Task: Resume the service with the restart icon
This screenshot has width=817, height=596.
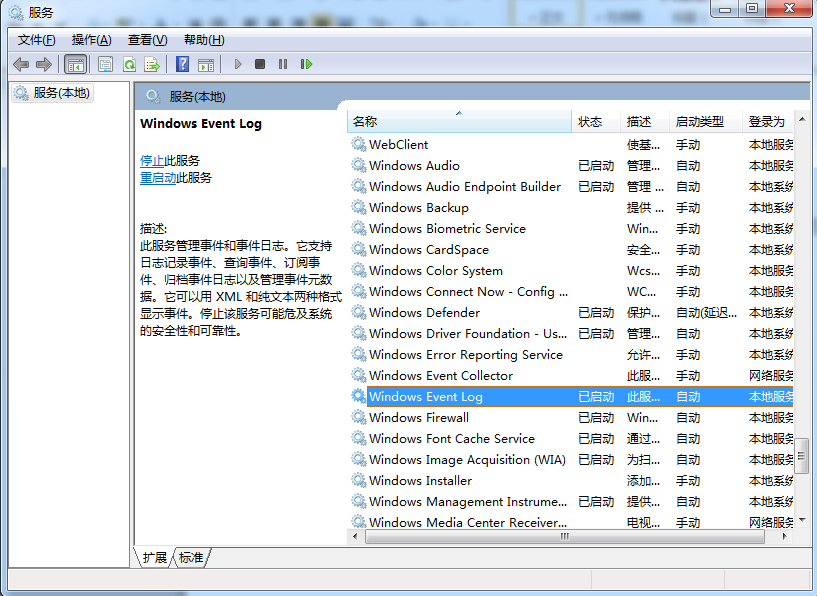Action: [x=306, y=64]
